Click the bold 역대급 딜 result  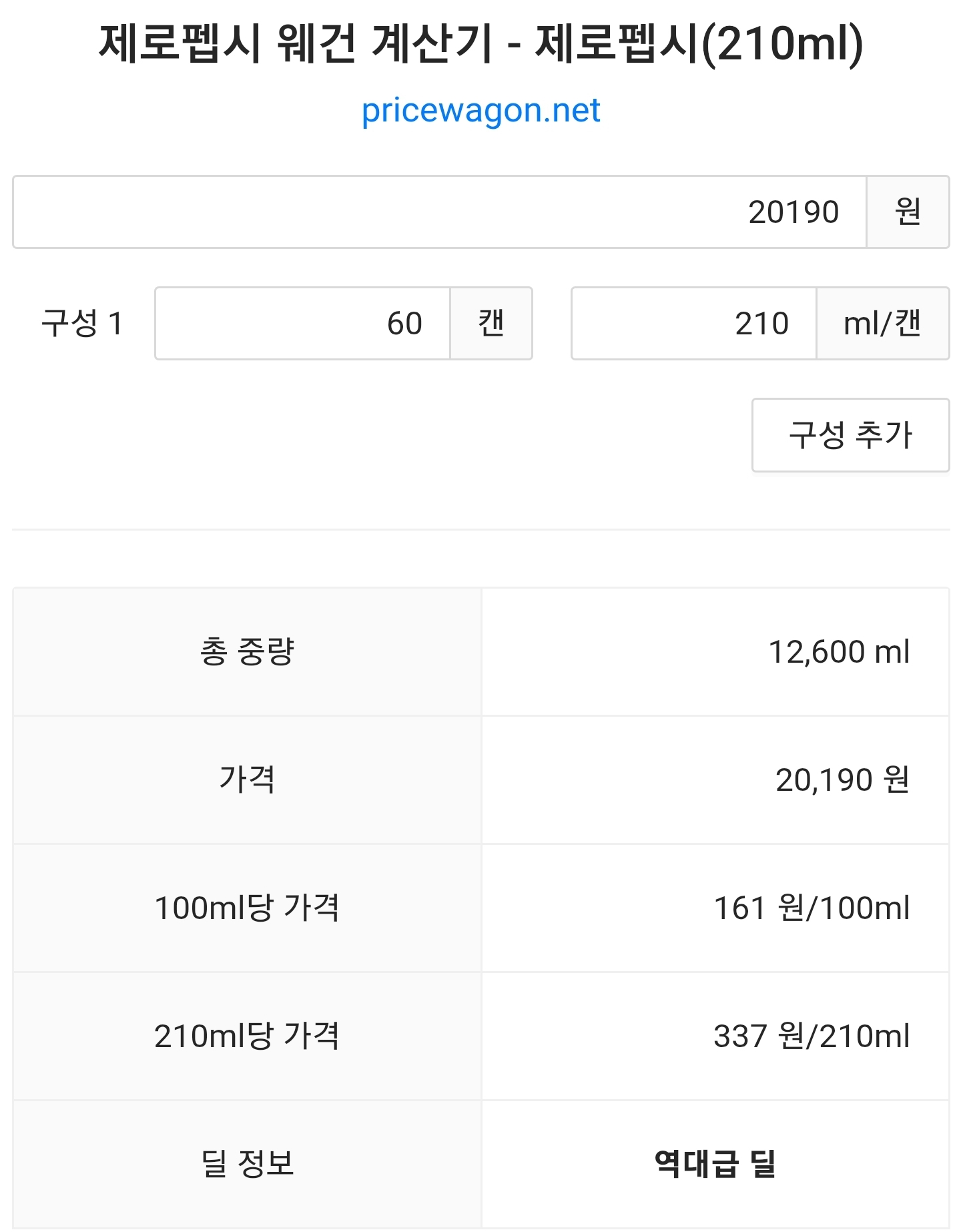click(x=715, y=1164)
